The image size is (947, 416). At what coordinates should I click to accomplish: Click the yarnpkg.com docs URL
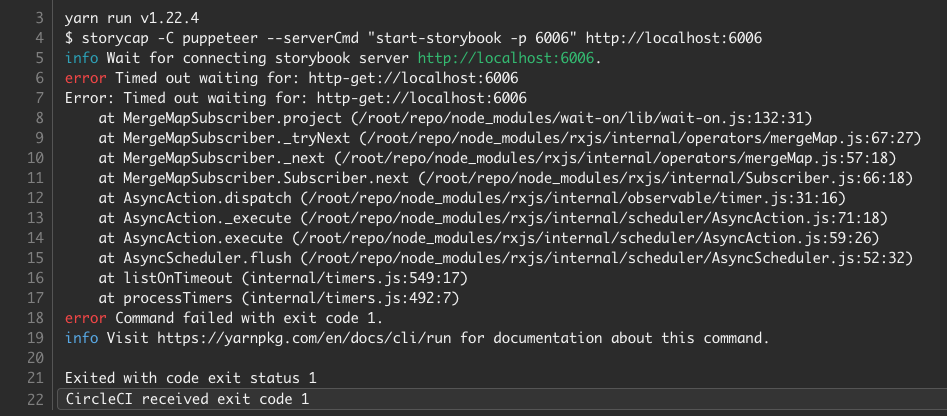(x=306, y=338)
